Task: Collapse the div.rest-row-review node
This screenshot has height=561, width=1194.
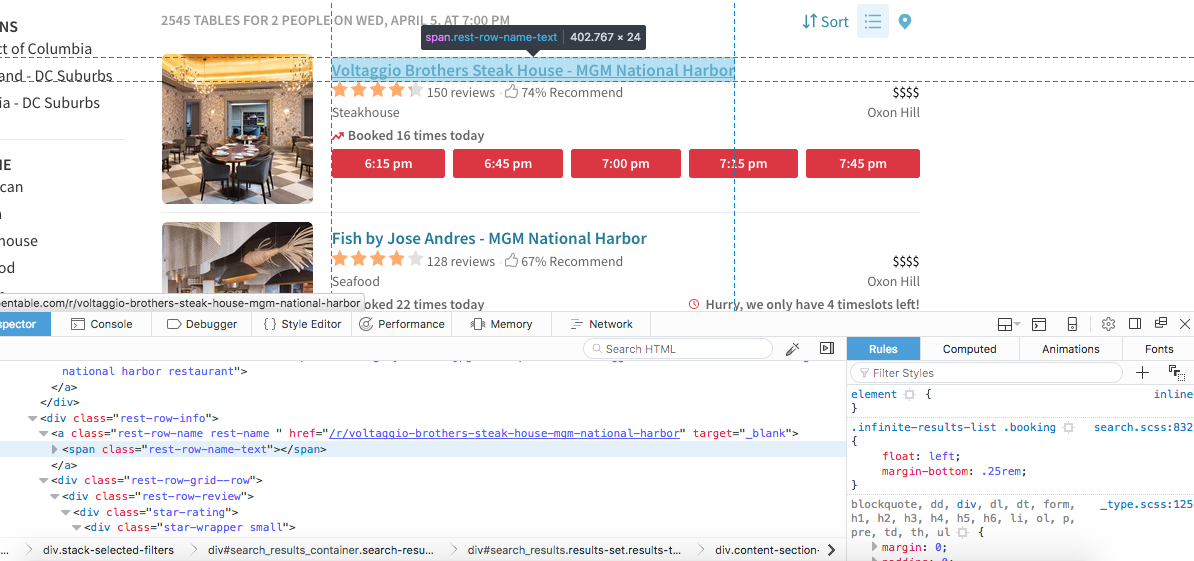Action: click(x=55, y=496)
